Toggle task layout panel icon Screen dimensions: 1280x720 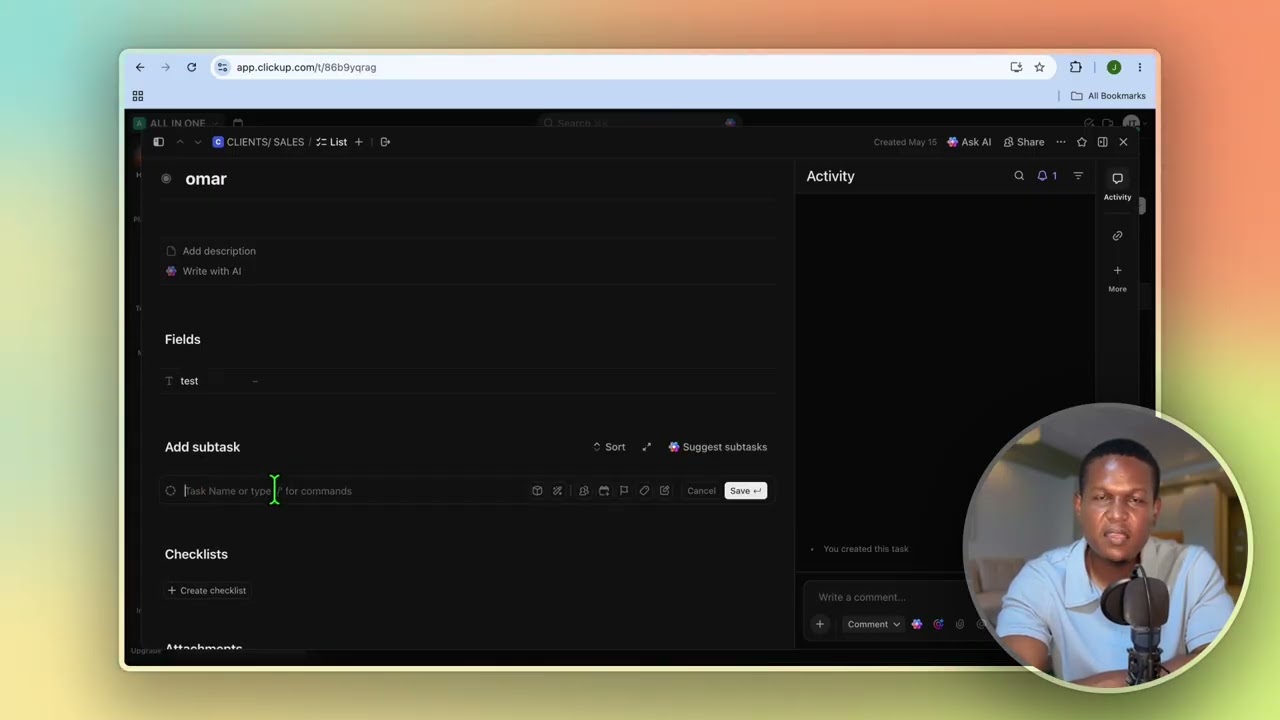pyautogui.click(x=1102, y=142)
